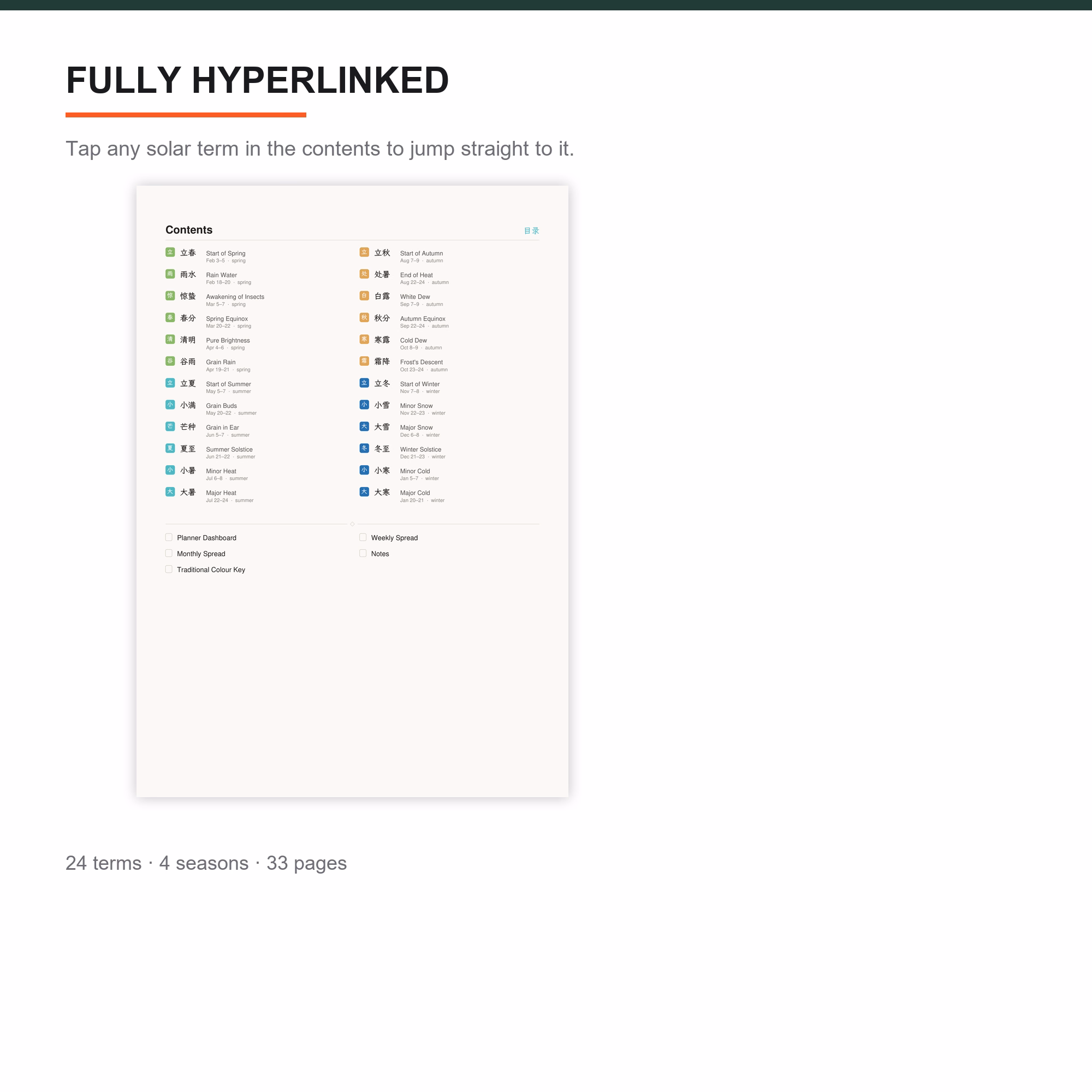Tick the Monthly Spread checkbox

click(x=168, y=553)
